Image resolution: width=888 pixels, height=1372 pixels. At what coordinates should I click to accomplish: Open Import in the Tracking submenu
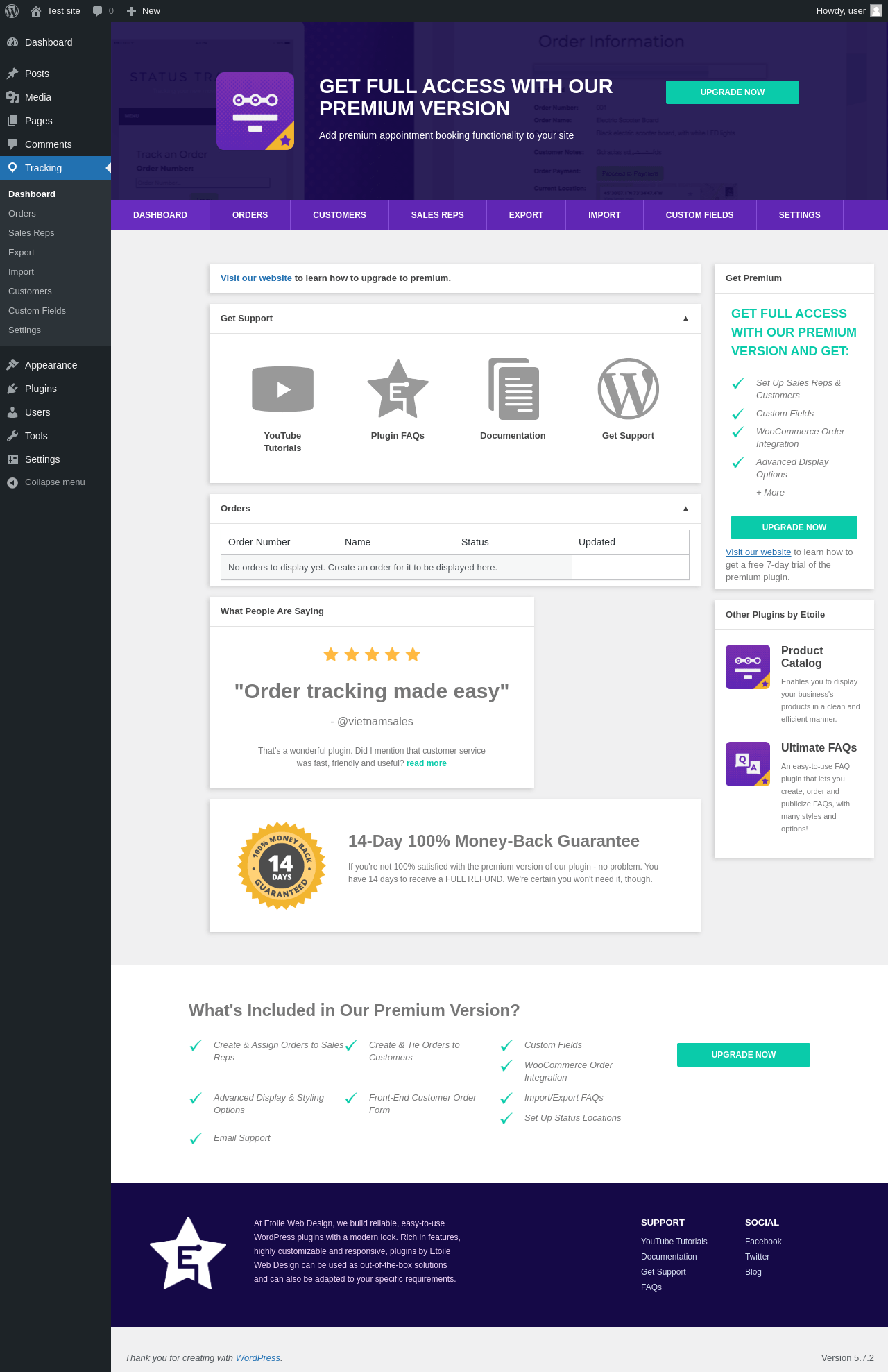coord(21,272)
